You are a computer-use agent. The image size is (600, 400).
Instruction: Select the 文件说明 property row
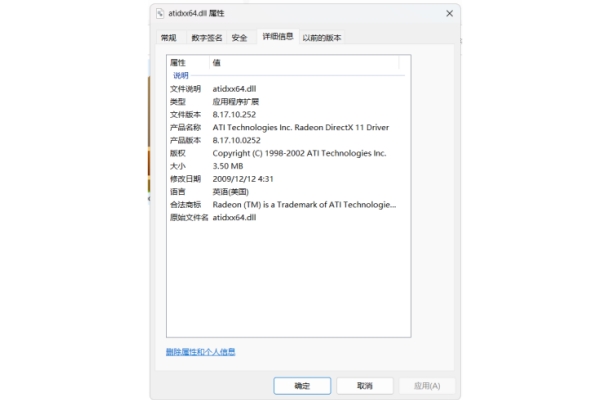click(x=186, y=89)
